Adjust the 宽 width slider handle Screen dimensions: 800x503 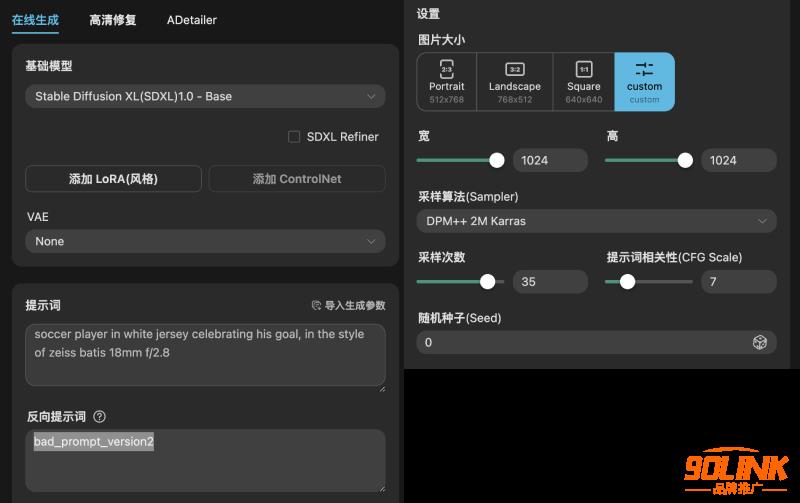click(x=496, y=160)
